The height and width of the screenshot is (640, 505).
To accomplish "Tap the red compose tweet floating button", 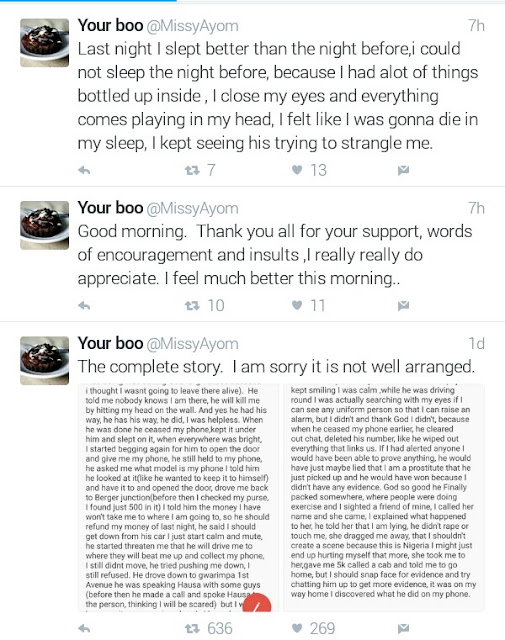I will click(x=257, y=603).
